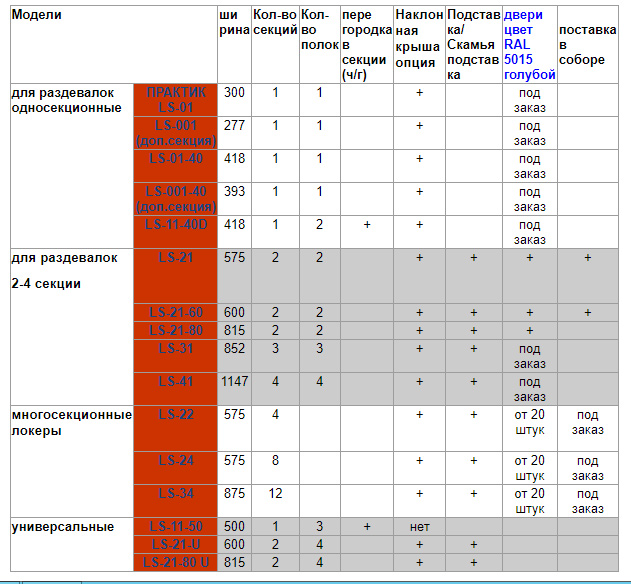Select the LS-001-40 (доп.секция) link
This screenshot has height=584, width=631.
(176, 198)
